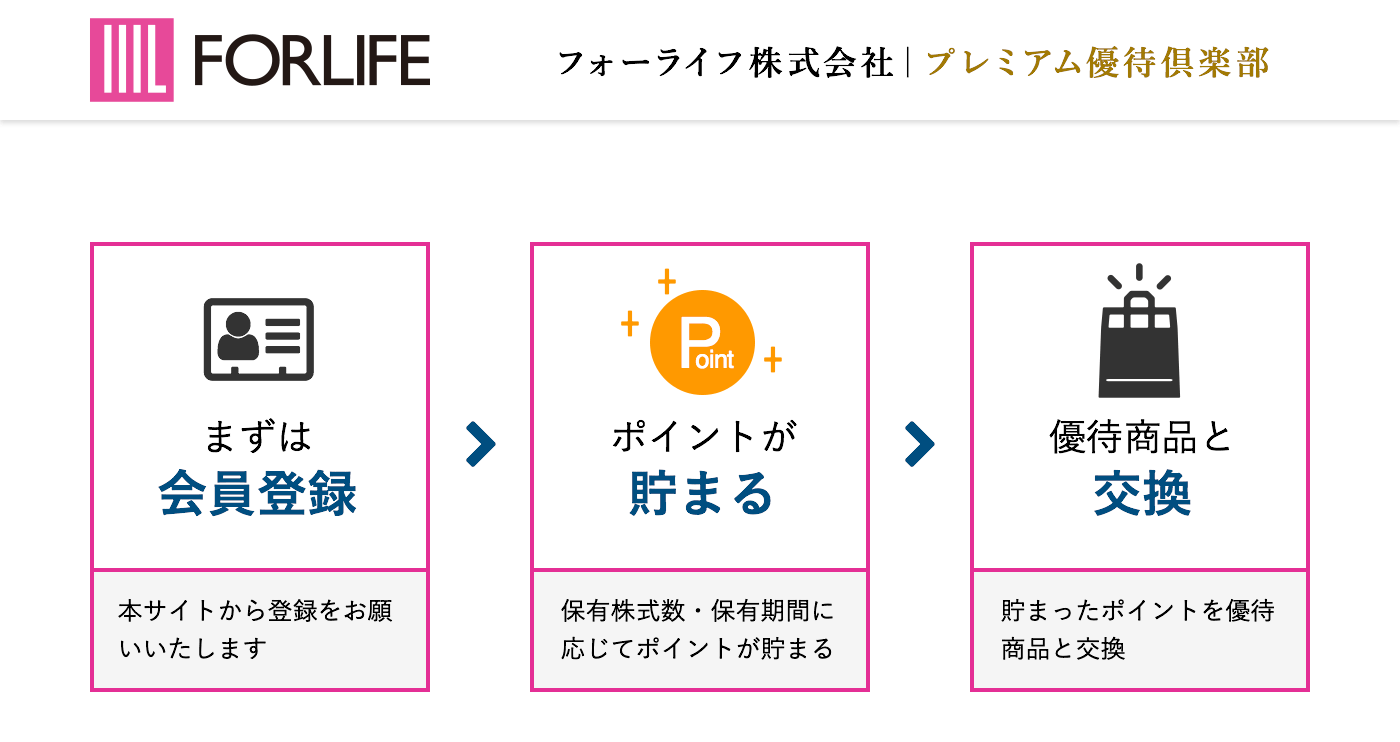Select the FORLIFE wordmark text
The height and width of the screenshot is (742, 1400).
pos(311,61)
